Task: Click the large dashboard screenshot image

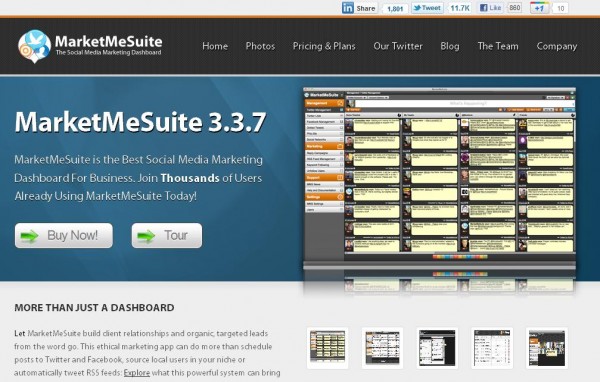Action: 439,179
